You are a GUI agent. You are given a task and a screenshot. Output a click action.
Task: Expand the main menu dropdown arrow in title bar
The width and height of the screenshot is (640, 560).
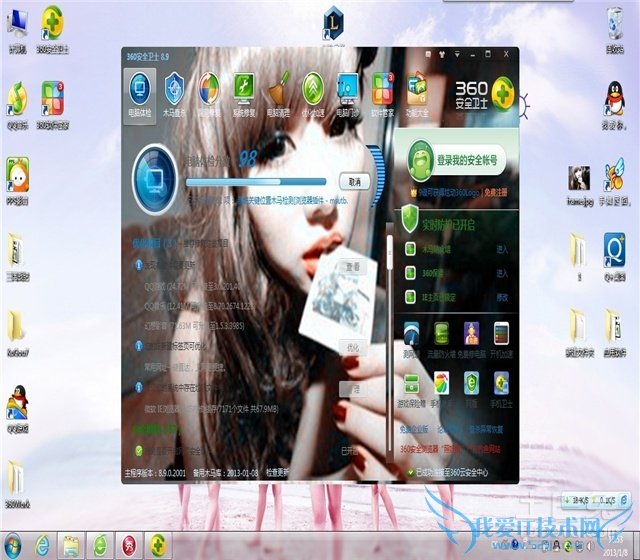tap(457, 54)
